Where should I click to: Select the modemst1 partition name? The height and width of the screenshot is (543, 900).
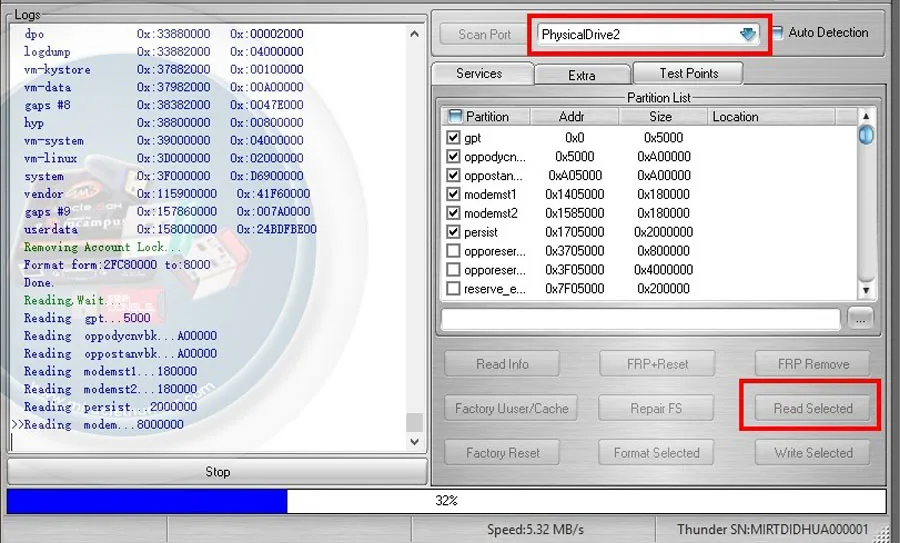[x=490, y=195]
